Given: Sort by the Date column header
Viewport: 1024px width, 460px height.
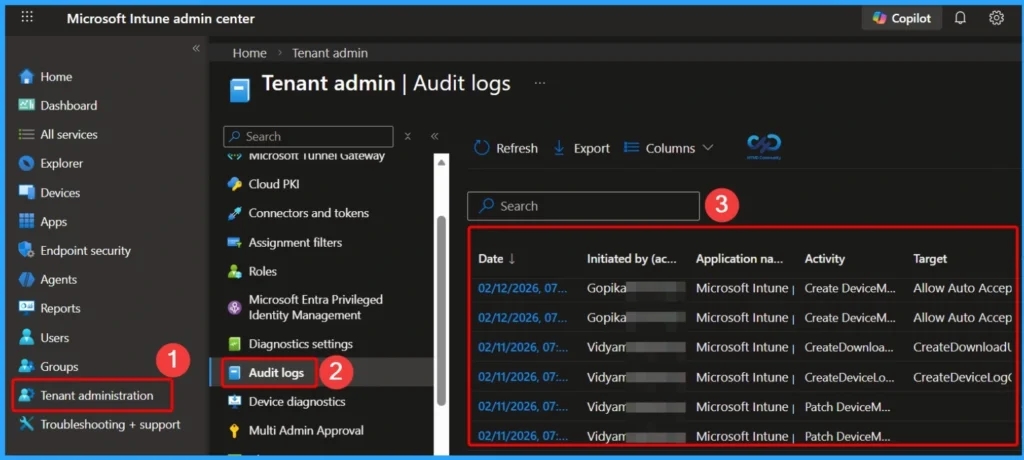Looking at the screenshot, I should pos(497,259).
